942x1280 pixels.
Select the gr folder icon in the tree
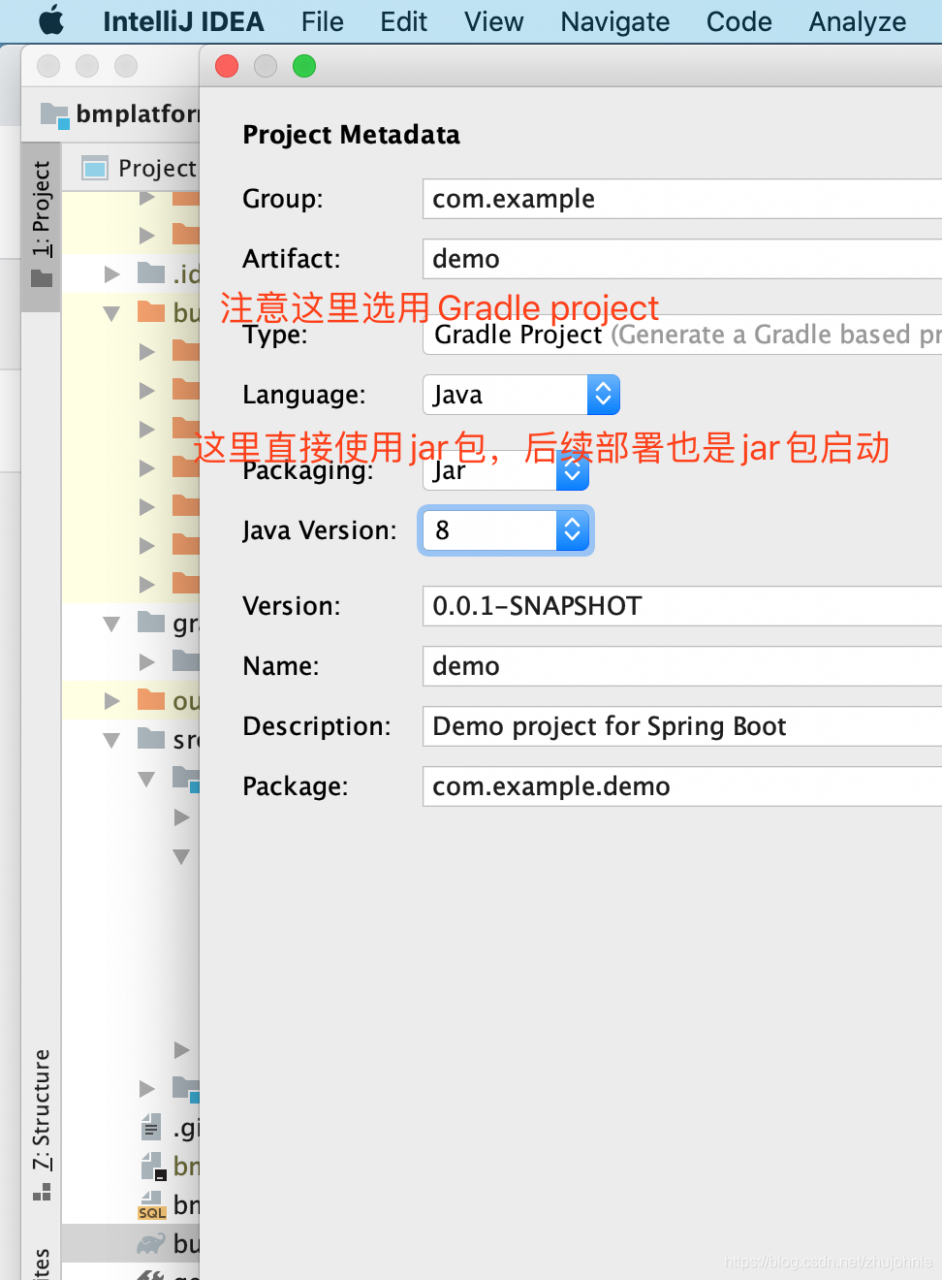click(x=151, y=622)
